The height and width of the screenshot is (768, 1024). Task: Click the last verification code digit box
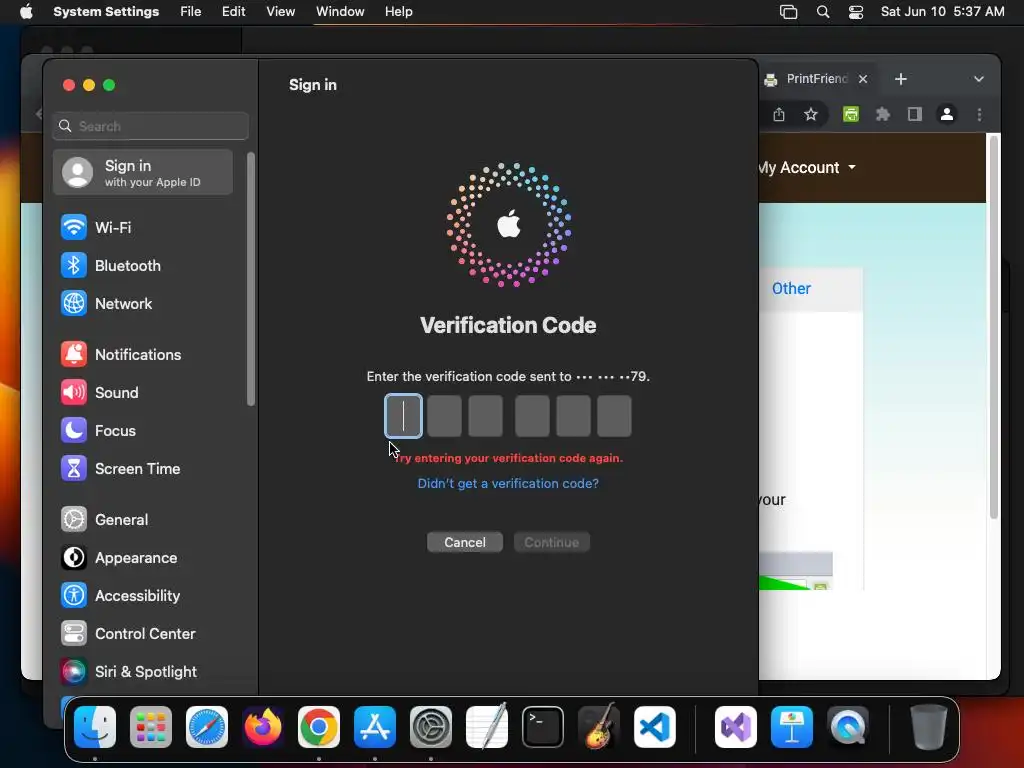[x=615, y=415]
